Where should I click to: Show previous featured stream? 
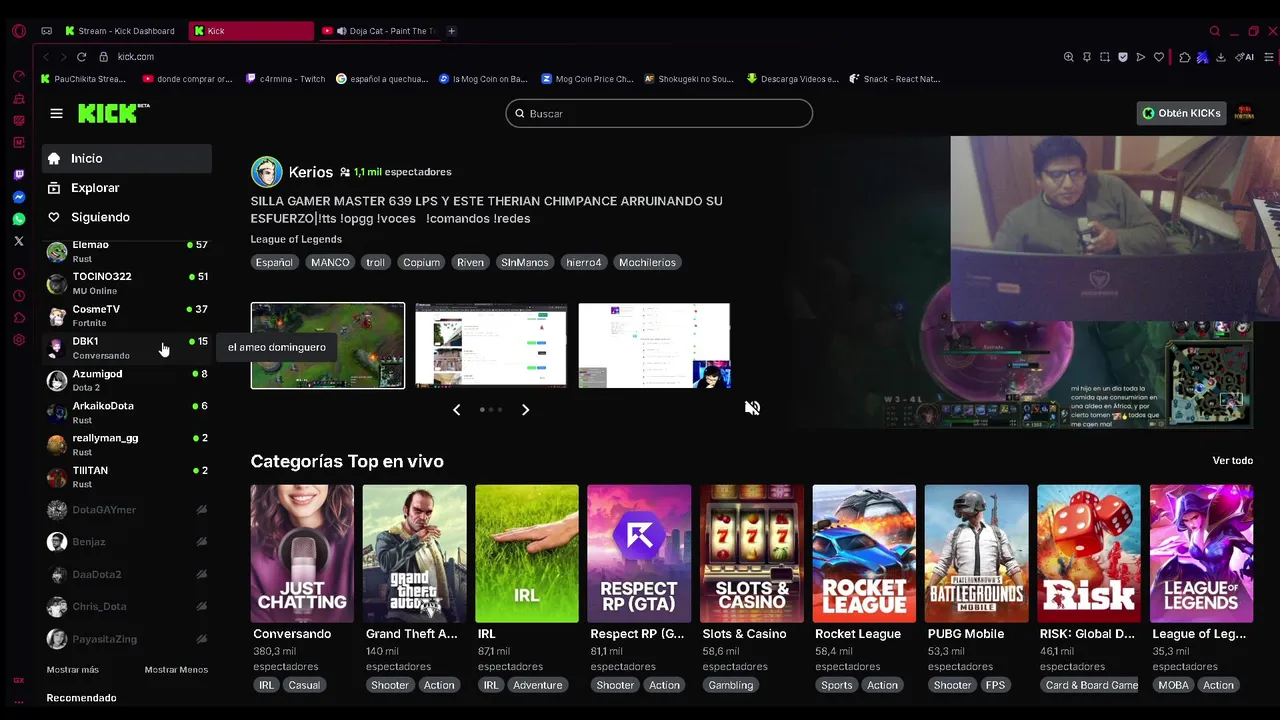point(457,410)
